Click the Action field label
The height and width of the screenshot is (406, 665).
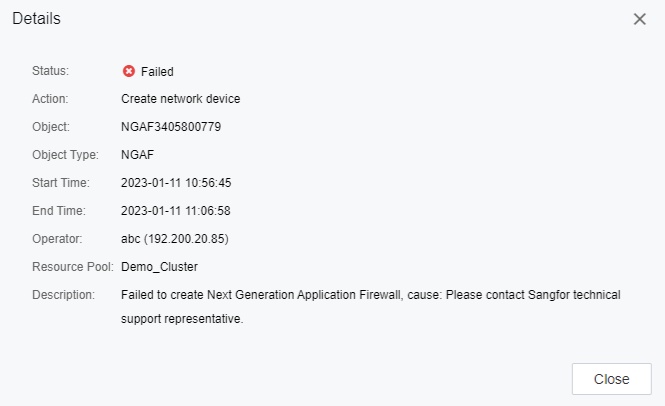pyautogui.click(x=50, y=99)
